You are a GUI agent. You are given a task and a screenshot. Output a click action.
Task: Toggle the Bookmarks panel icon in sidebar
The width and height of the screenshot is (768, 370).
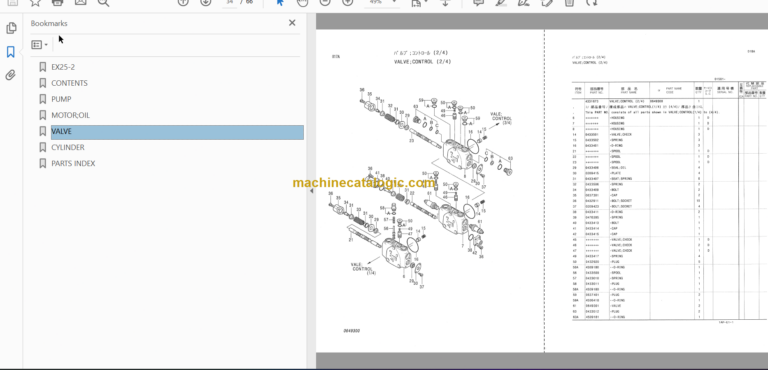click(x=11, y=52)
